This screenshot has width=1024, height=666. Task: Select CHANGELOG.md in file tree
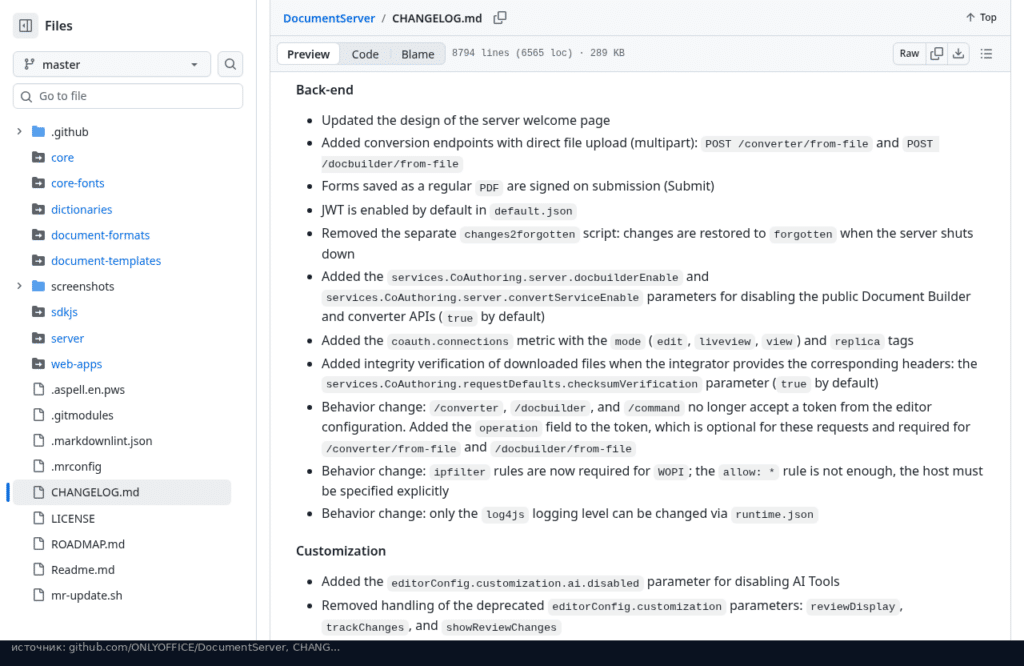[x=121, y=492]
